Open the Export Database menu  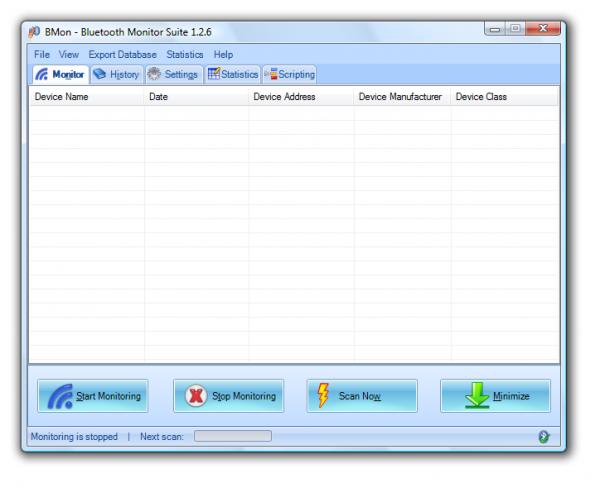122,55
